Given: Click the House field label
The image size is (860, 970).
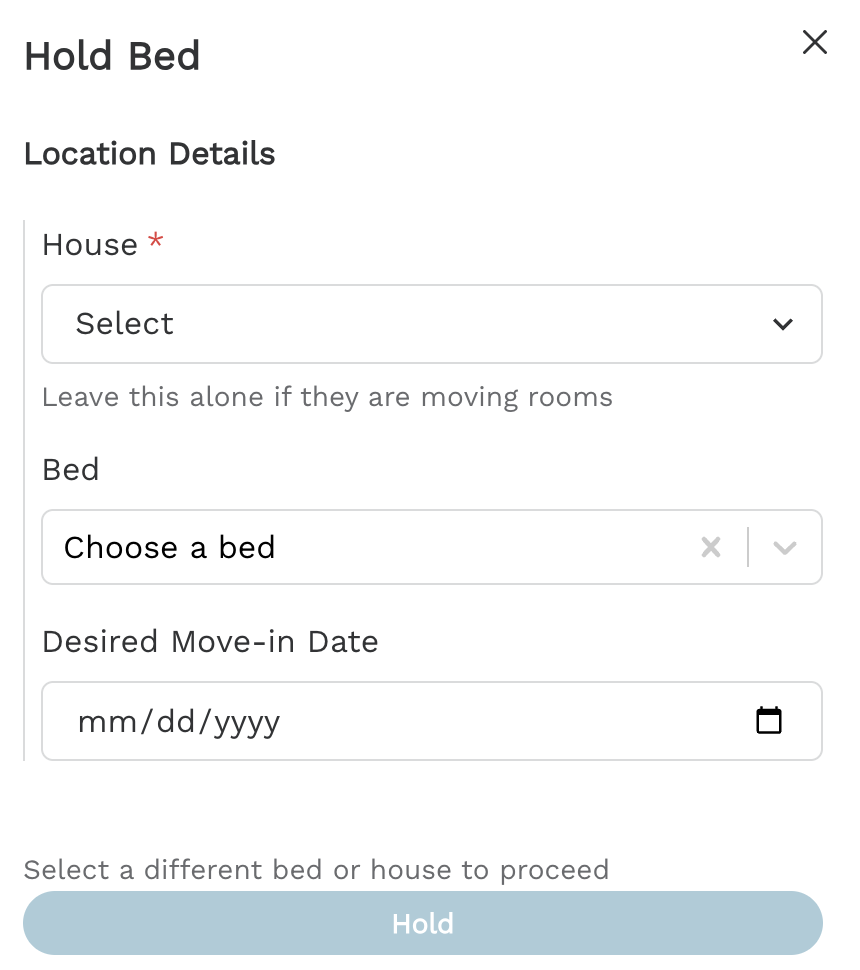Looking at the screenshot, I should point(90,245).
